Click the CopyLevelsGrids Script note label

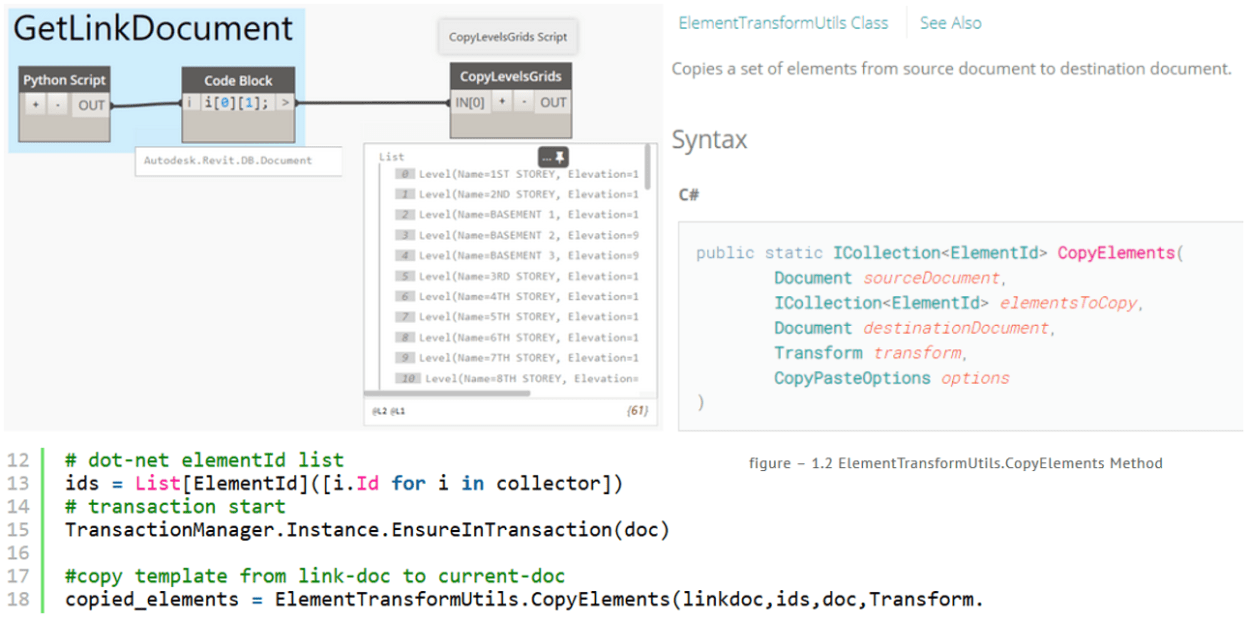point(508,37)
